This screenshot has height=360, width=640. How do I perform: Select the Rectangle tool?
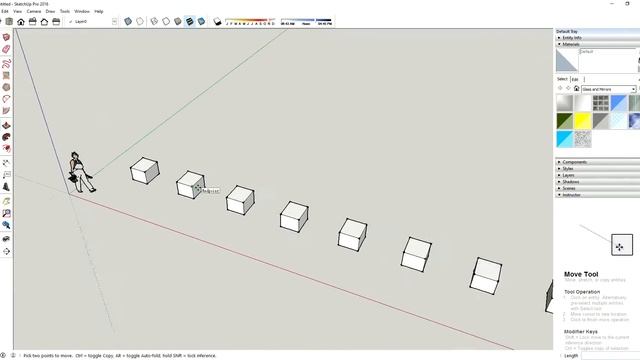(x=6, y=76)
